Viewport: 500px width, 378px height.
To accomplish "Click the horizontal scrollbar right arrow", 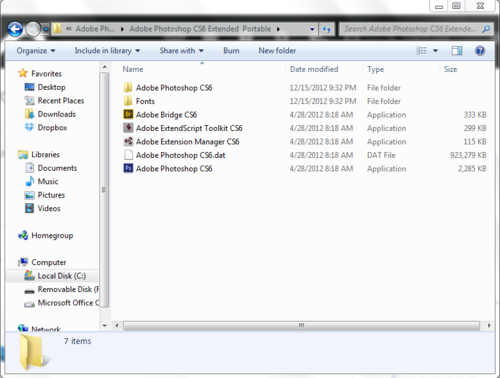I will coord(489,325).
